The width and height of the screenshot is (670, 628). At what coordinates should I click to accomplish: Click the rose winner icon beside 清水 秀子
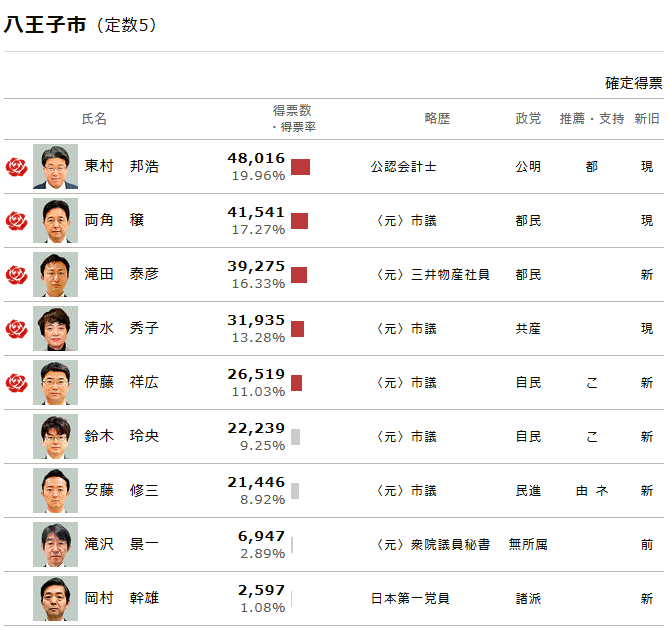(x=16, y=329)
